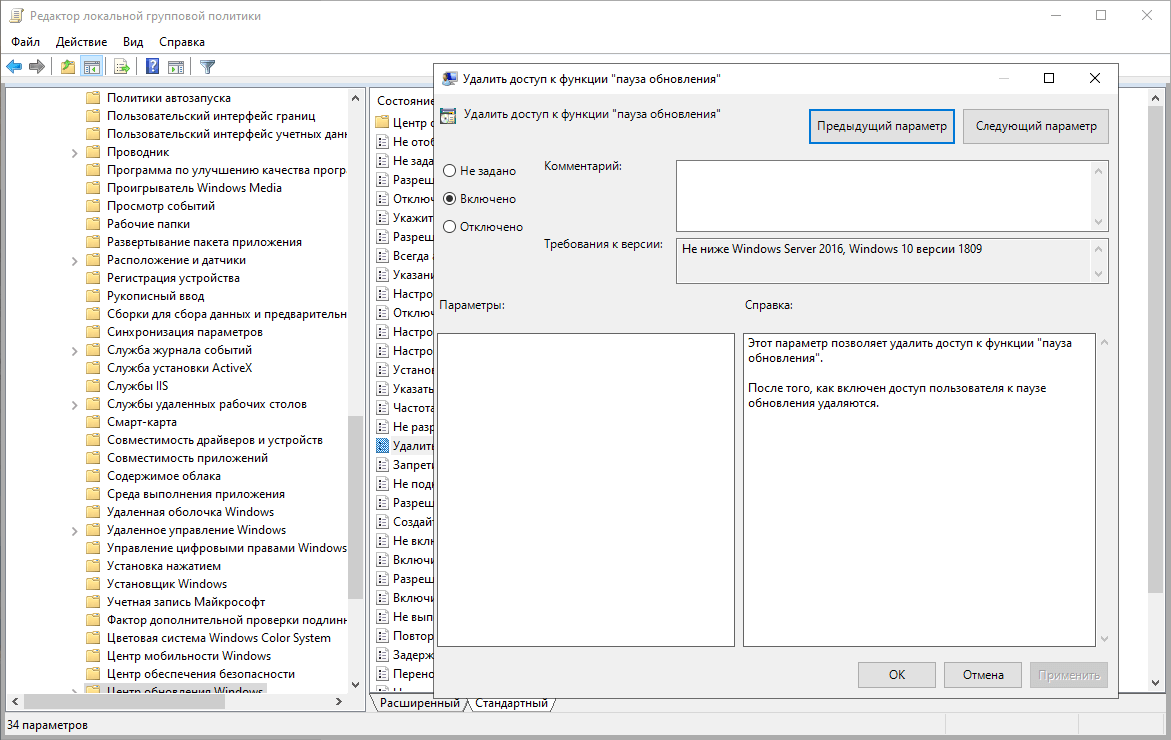Select the Отключено radio button

click(x=451, y=226)
